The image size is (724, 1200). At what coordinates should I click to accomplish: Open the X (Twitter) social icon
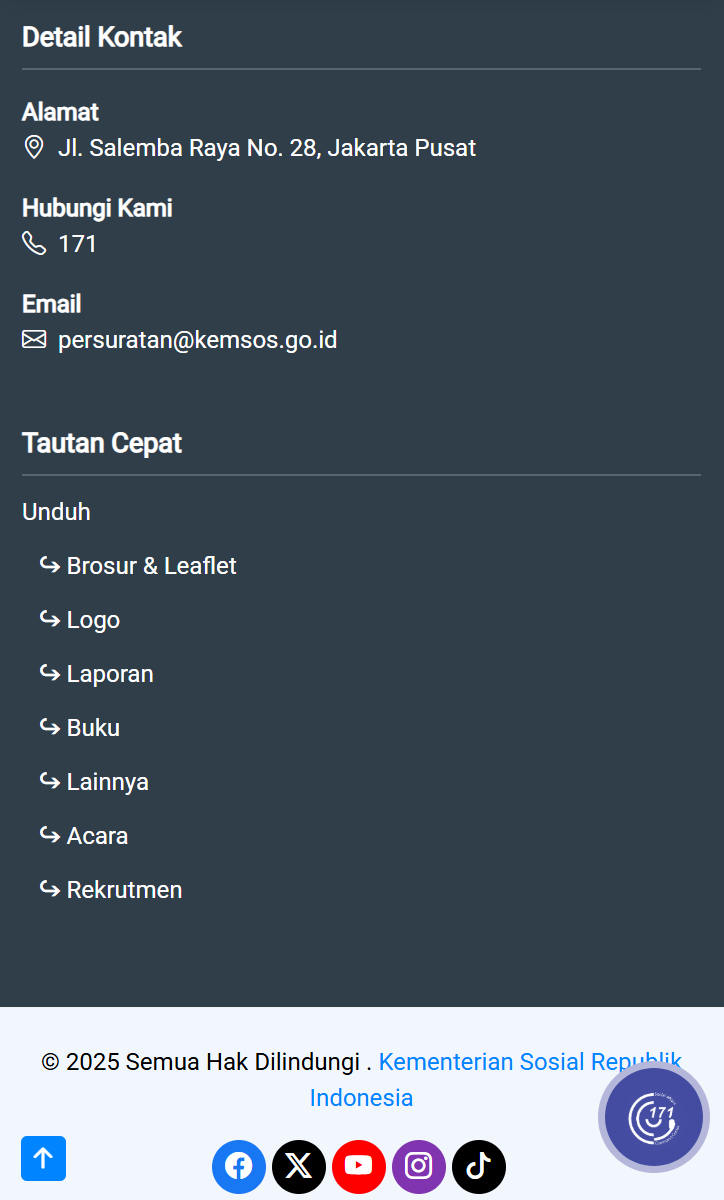(x=299, y=1166)
